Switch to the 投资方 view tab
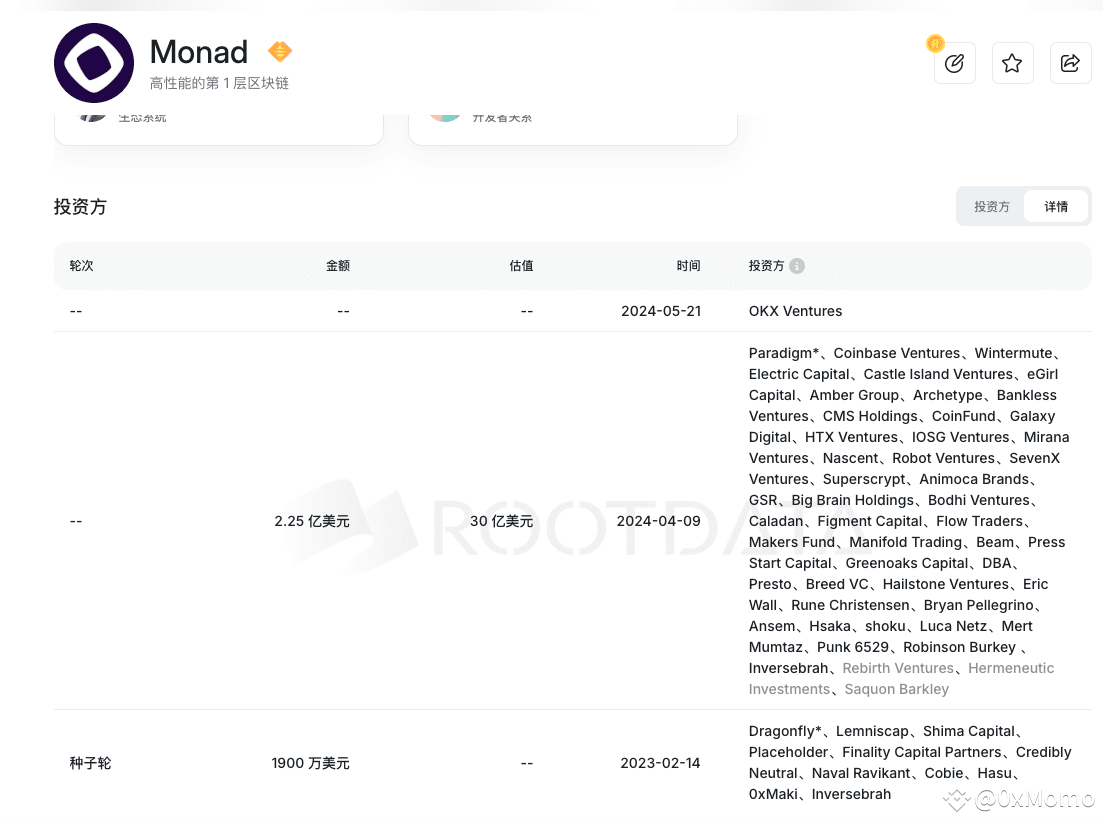Image resolution: width=1103 pixels, height=821 pixels. click(x=992, y=206)
